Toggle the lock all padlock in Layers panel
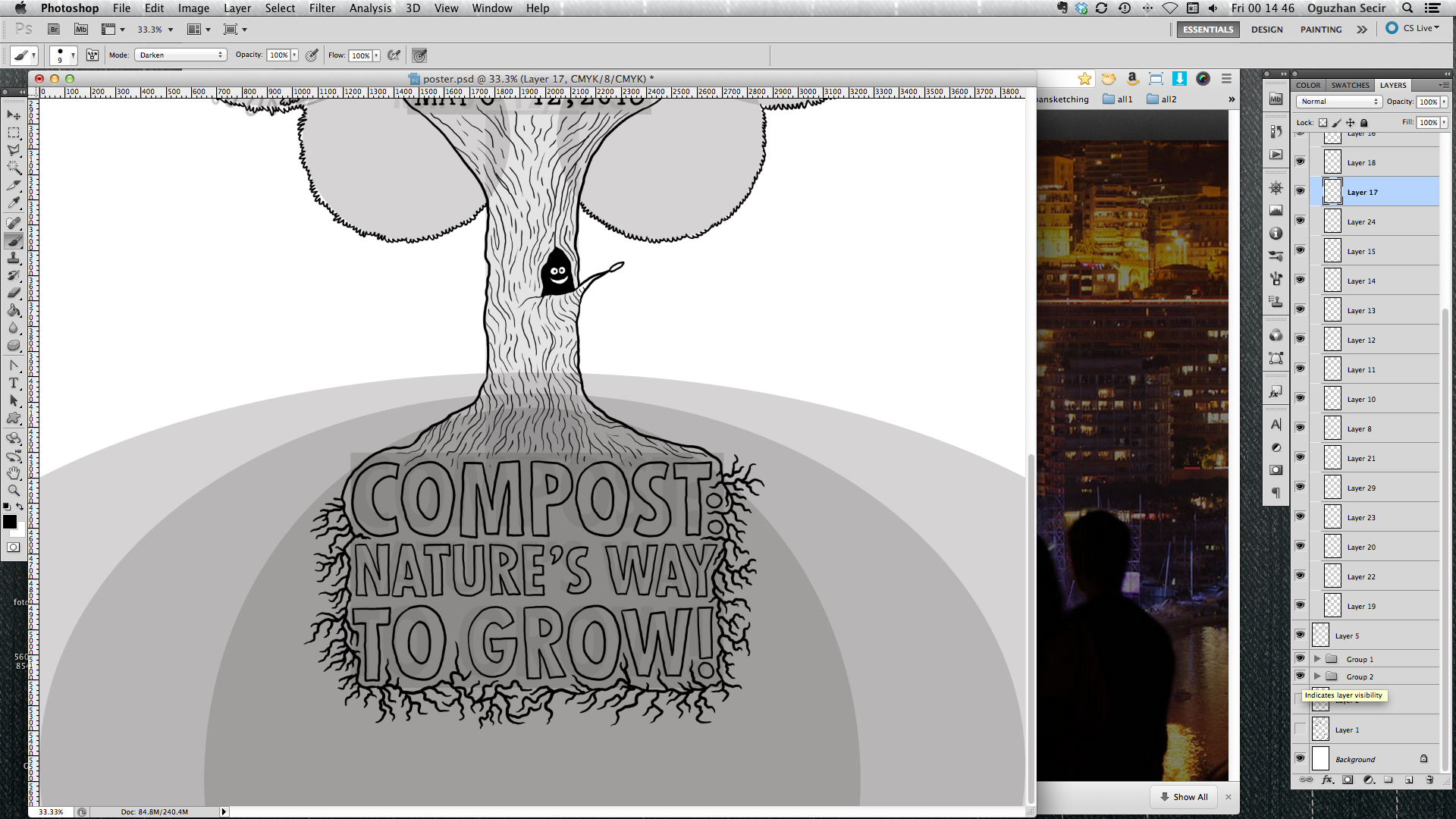1456x819 pixels. (1363, 122)
